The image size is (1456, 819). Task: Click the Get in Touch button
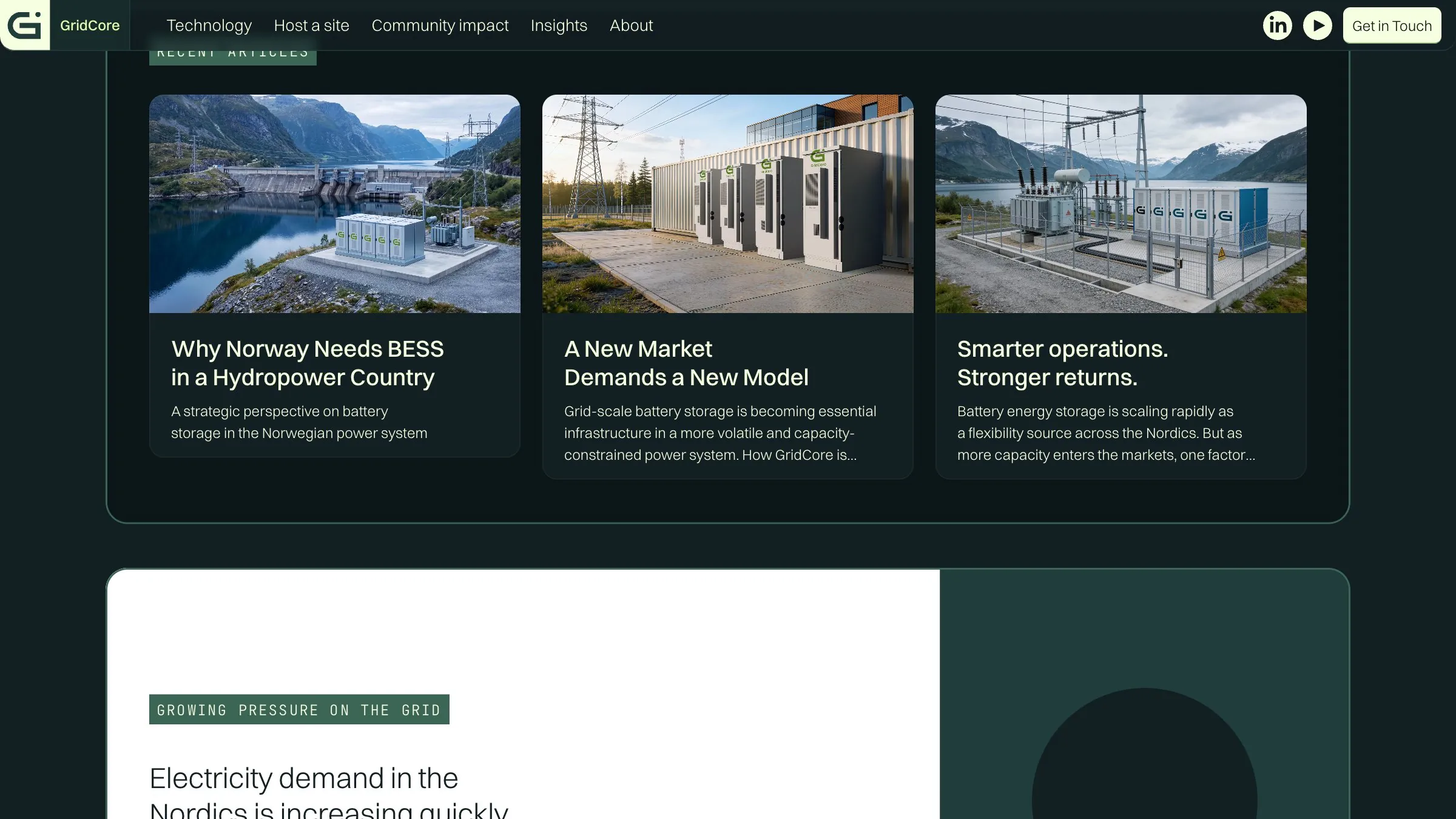click(x=1392, y=25)
